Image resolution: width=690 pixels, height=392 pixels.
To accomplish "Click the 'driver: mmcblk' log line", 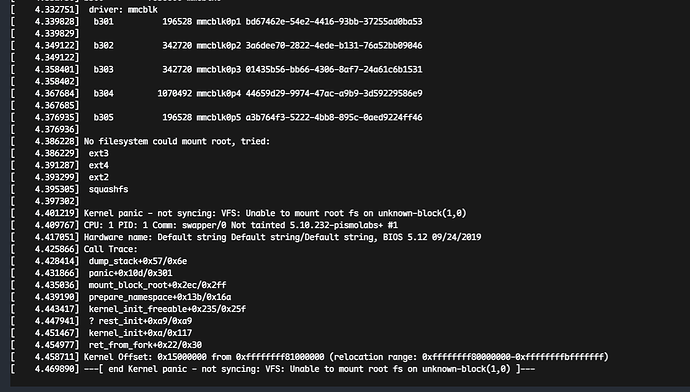I will tap(123, 10).
